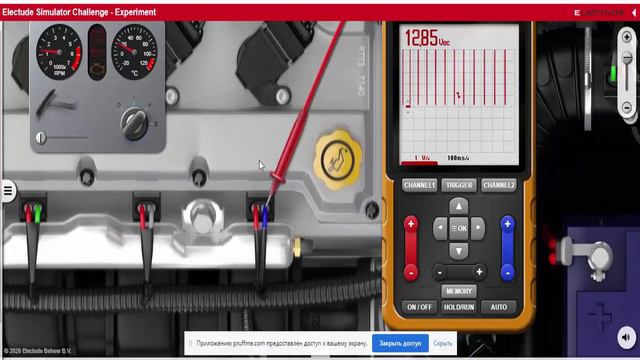
Task: Adjust the throttle slider on dashboard panel
Action: (41, 138)
